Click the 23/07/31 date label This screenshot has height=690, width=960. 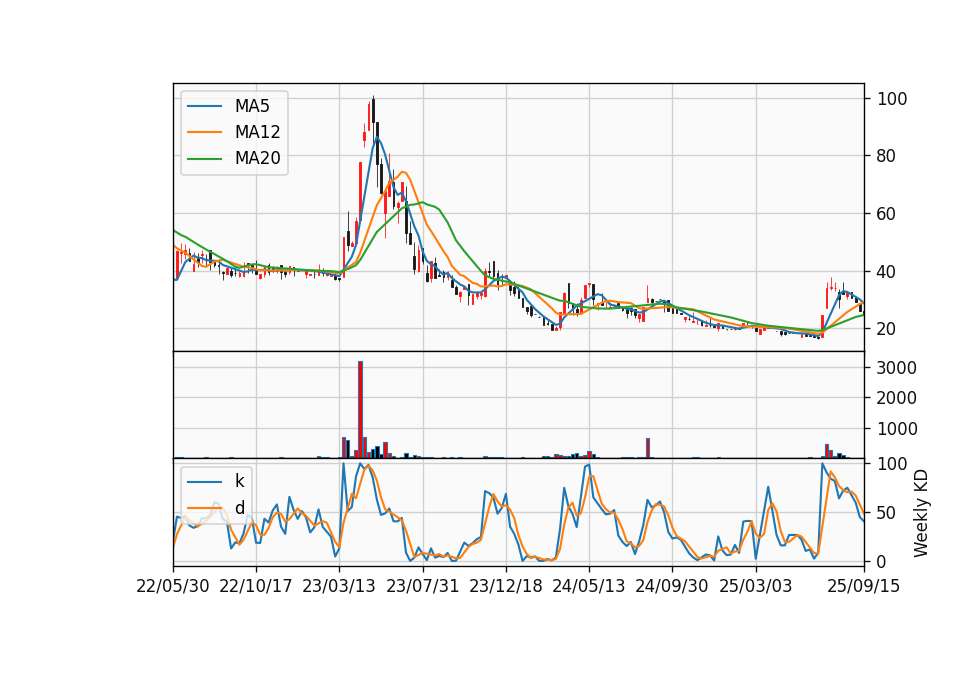click(422, 586)
